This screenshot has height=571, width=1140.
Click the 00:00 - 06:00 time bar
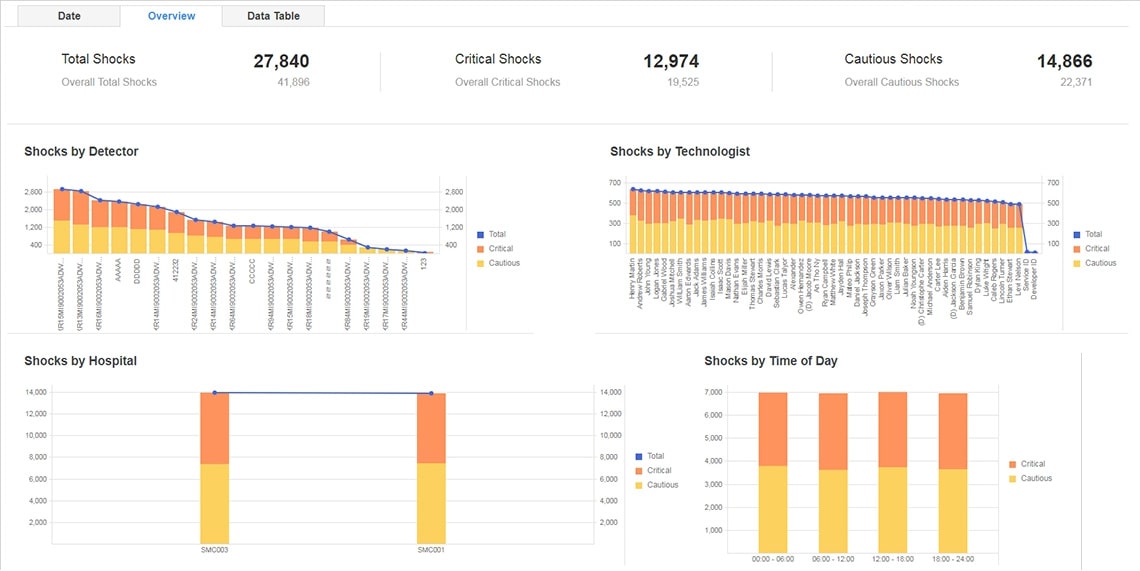[x=773, y=470]
